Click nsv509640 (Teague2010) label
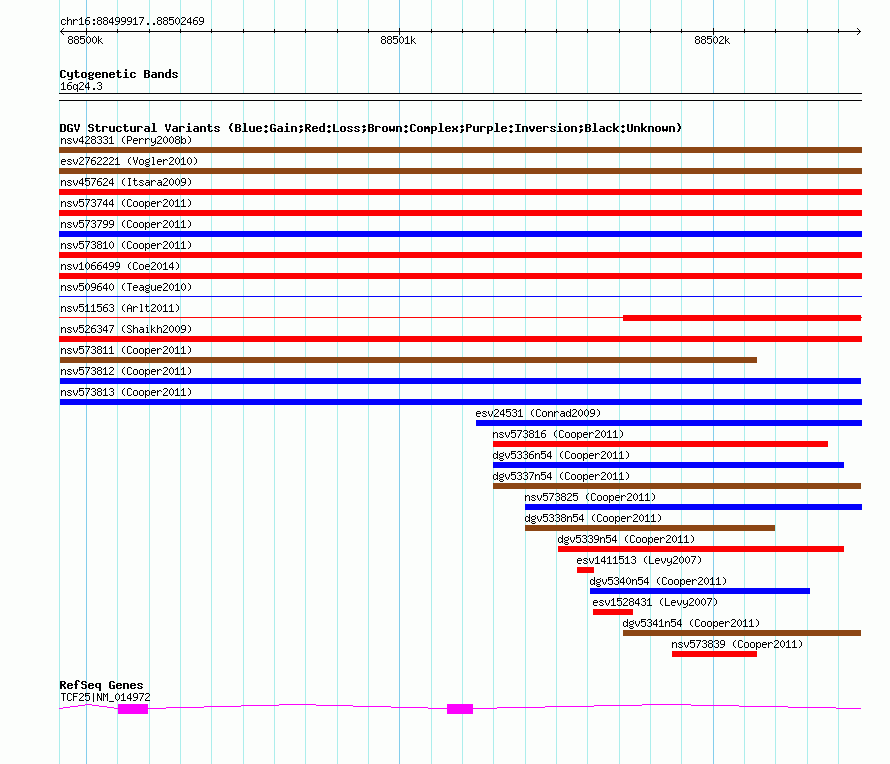890x764 pixels. (126, 287)
